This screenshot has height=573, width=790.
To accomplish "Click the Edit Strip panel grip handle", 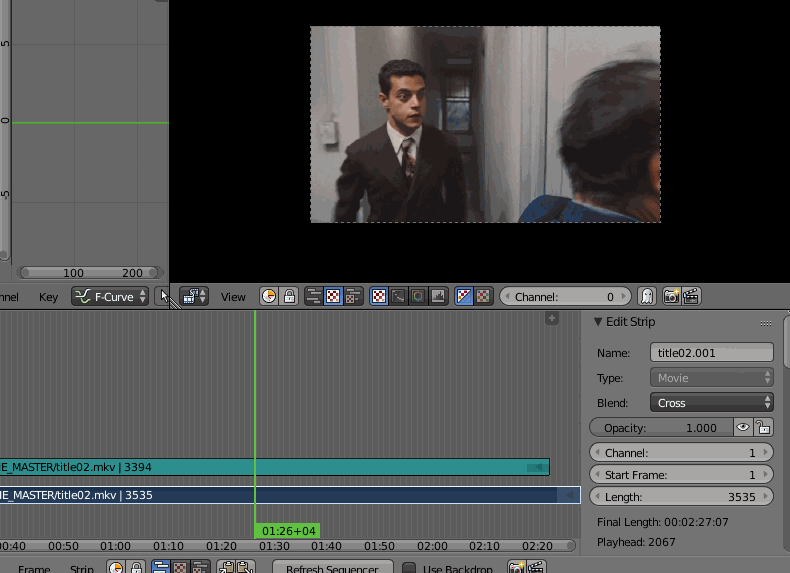I will (x=766, y=323).
